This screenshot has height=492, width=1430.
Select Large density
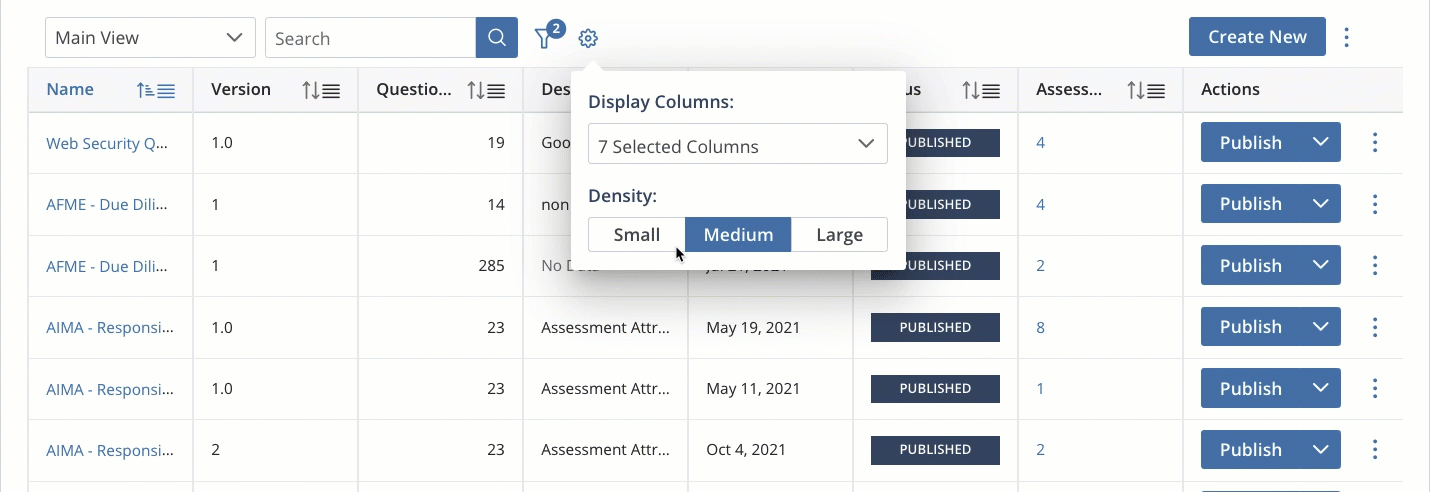pyautogui.click(x=839, y=235)
